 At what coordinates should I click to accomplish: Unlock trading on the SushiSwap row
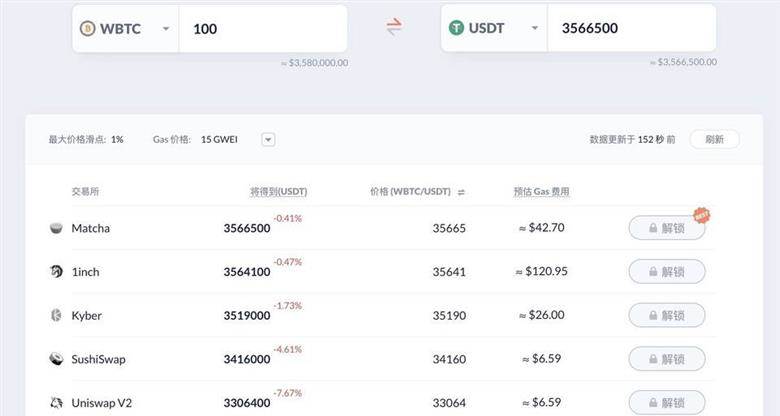click(x=667, y=359)
